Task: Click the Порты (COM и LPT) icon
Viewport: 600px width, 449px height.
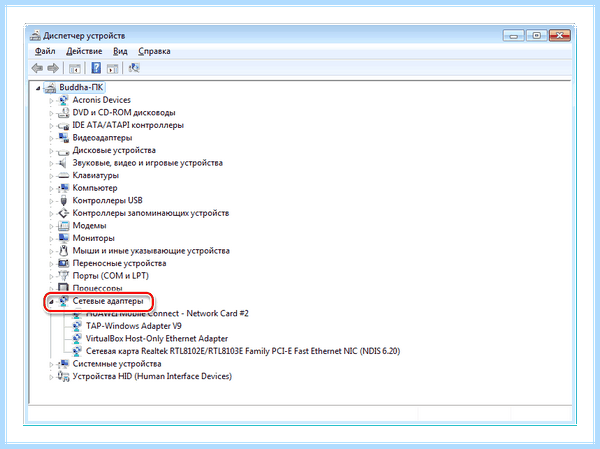Action: point(63,276)
